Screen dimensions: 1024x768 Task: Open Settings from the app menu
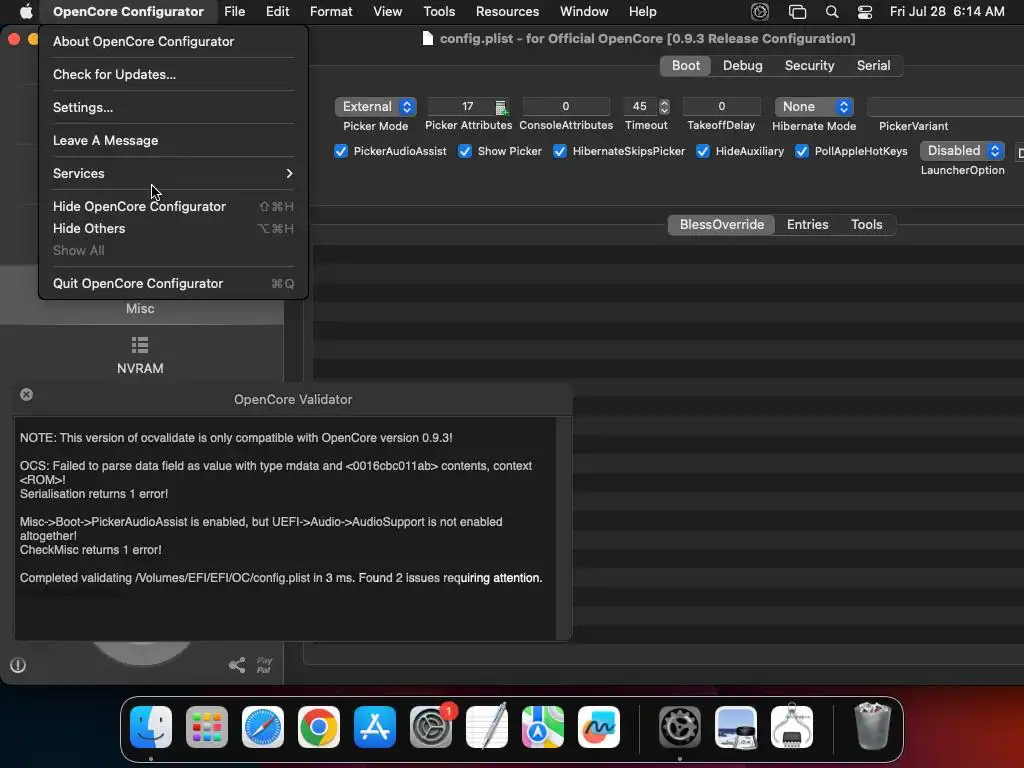pyautogui.click(x=173, y=107)
